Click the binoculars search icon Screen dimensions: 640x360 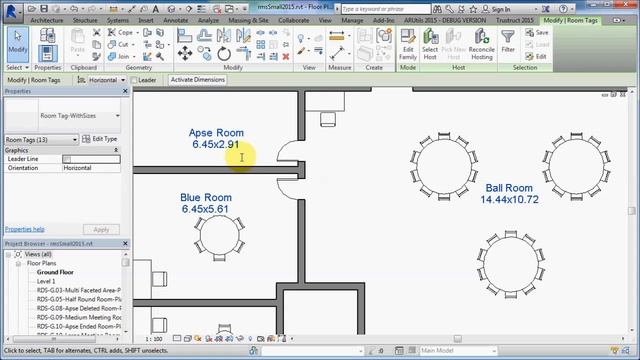click(x=437, y=9)
